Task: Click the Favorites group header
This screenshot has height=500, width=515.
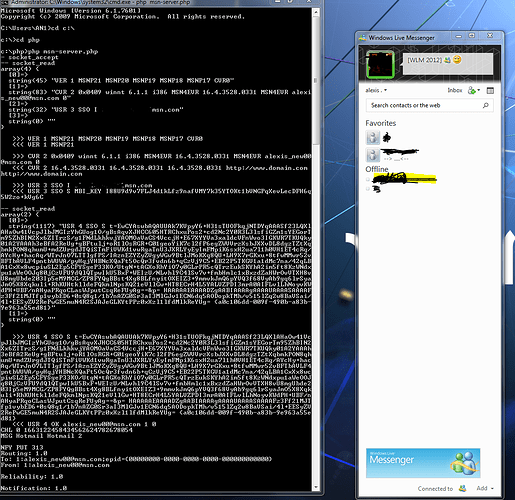Action: point(381,123)
